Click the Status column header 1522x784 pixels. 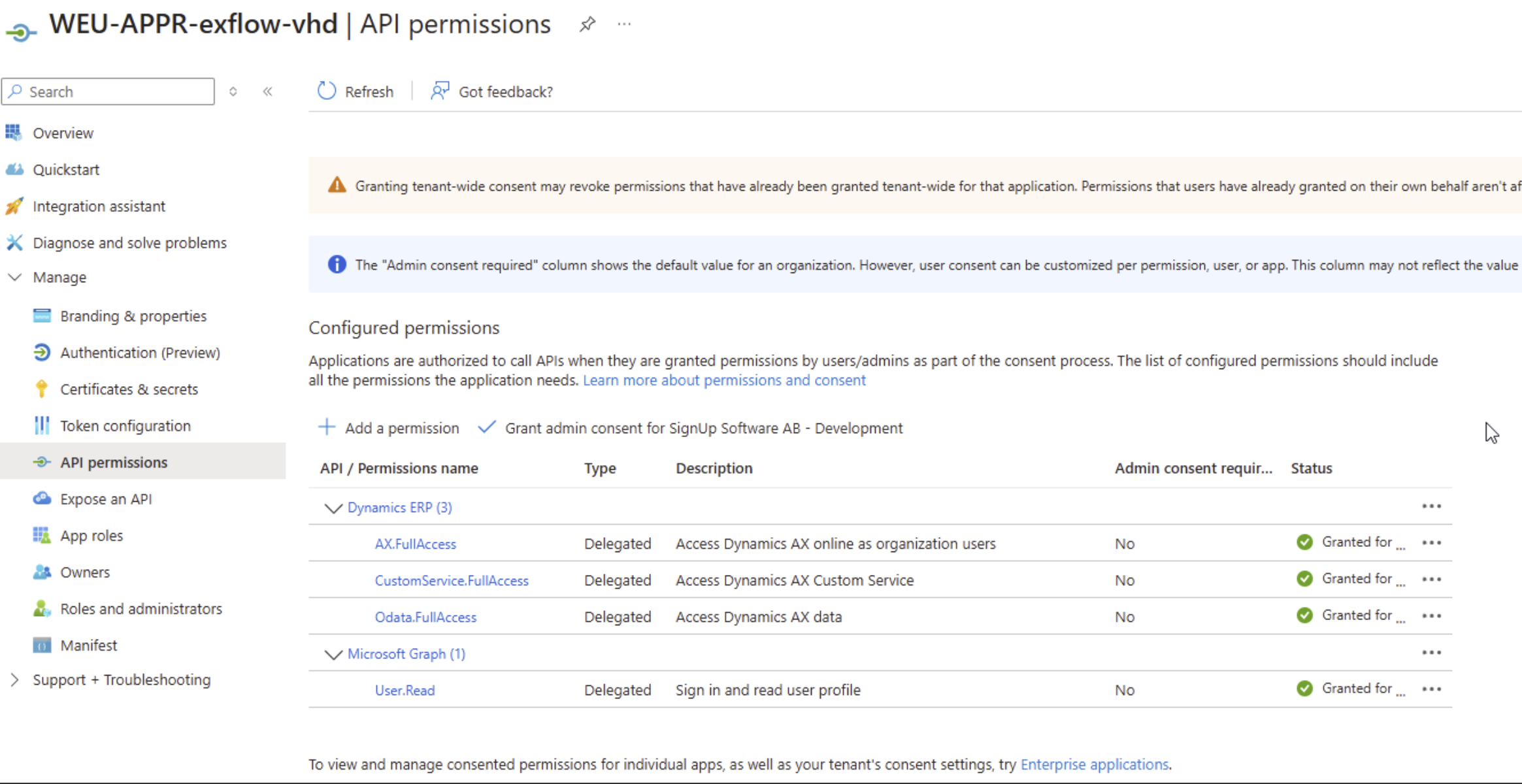point(1312,468)
